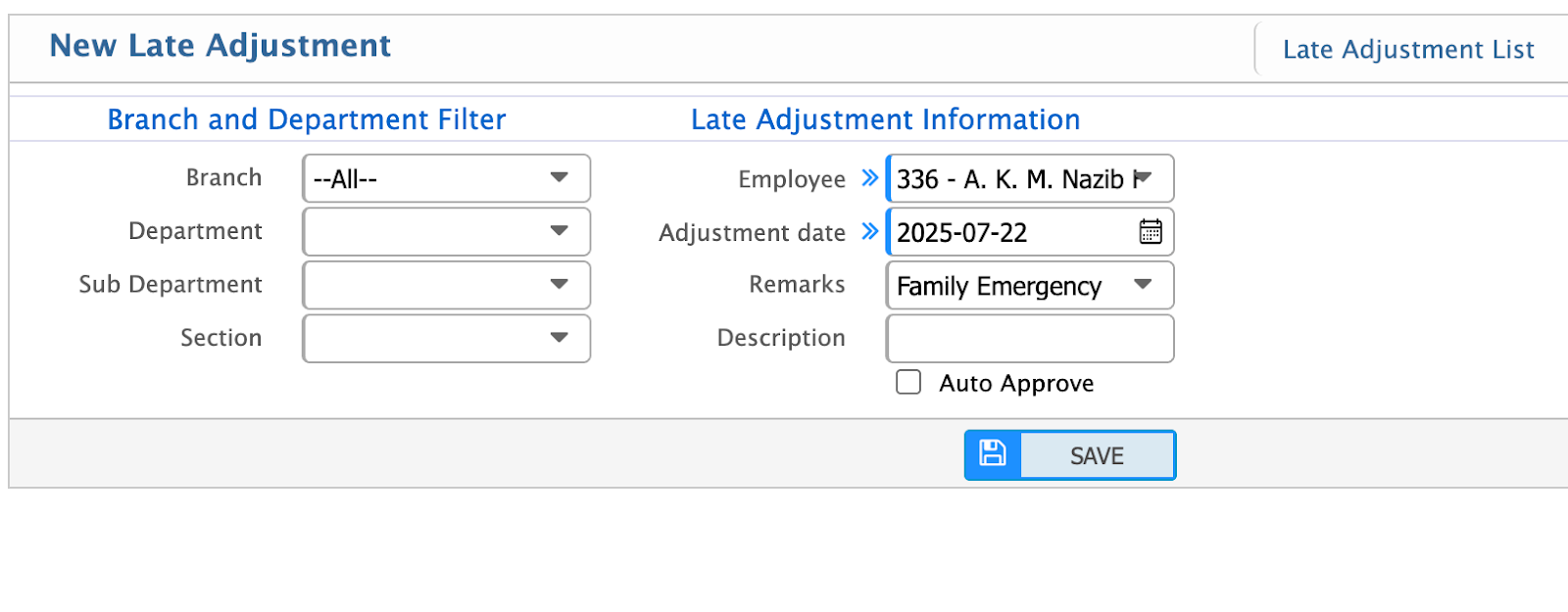Click the floppy disk save icon
Screen dimensions: 1568x612
[x=993, y=454]
